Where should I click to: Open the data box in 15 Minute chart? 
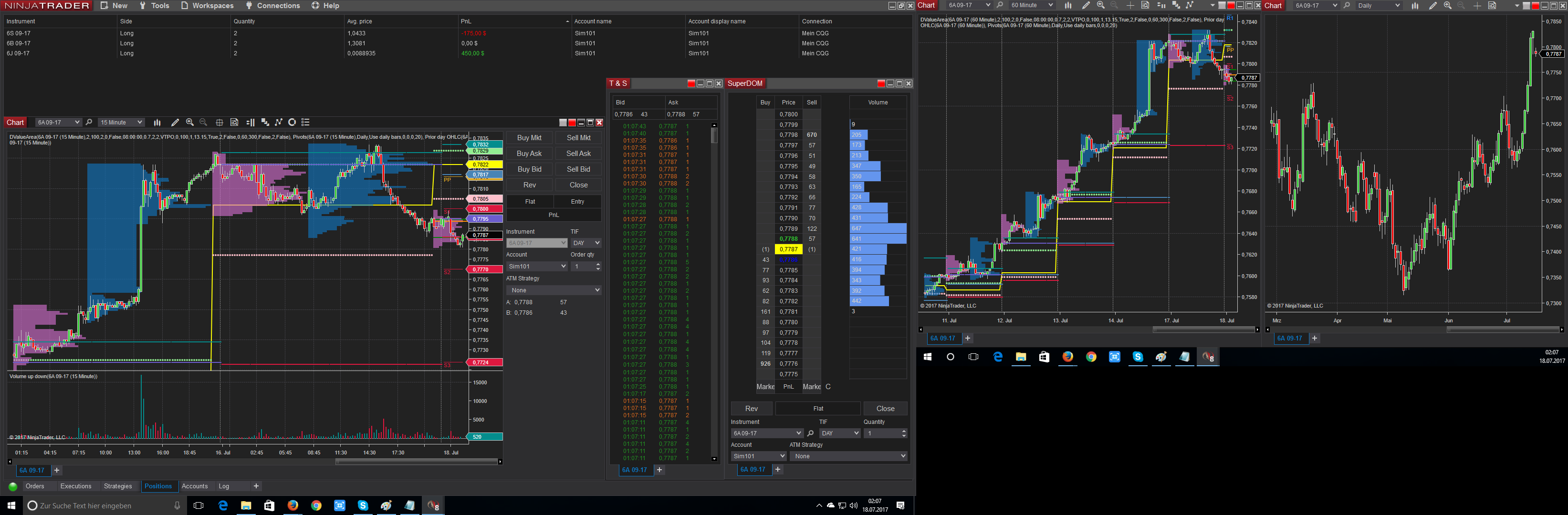234,122
